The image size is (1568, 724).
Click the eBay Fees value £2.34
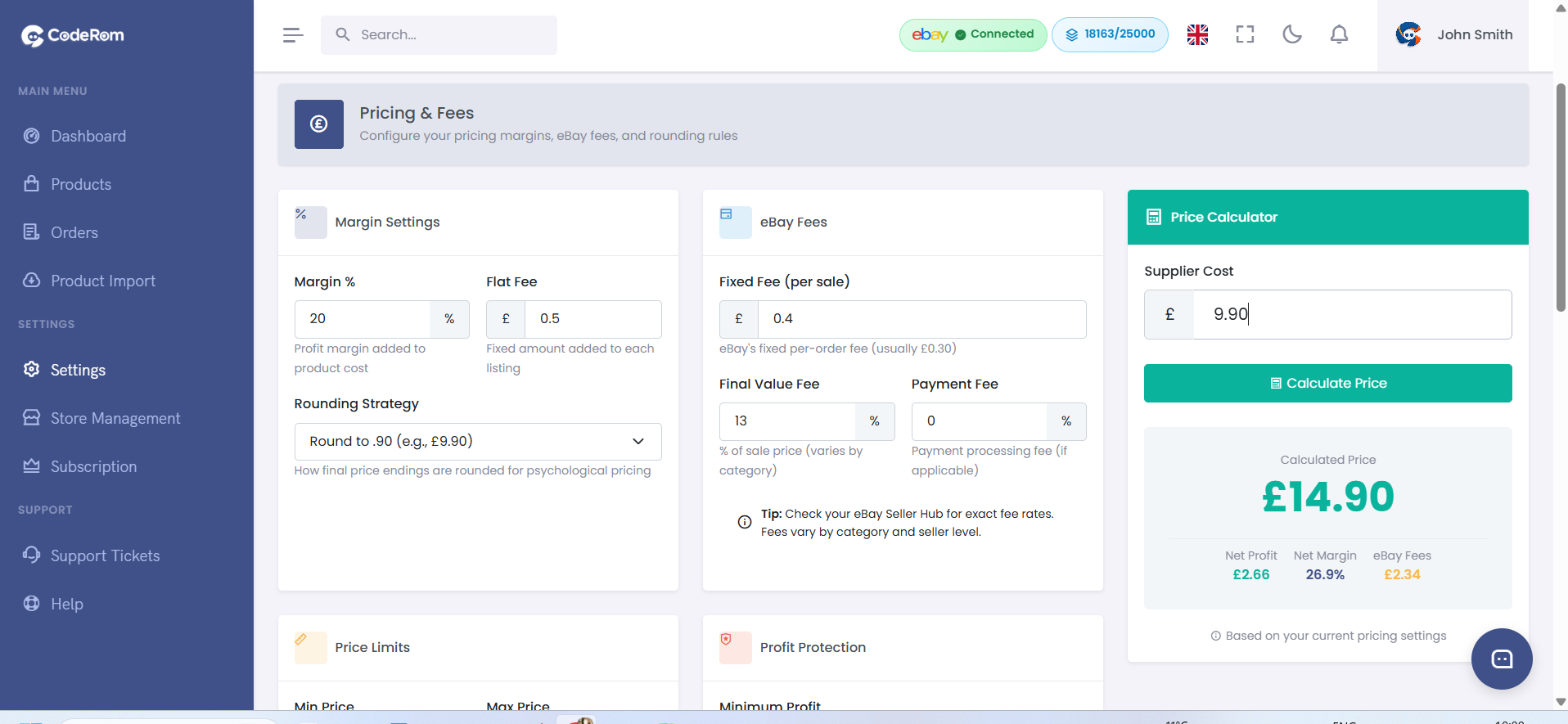coord(1402,574)
